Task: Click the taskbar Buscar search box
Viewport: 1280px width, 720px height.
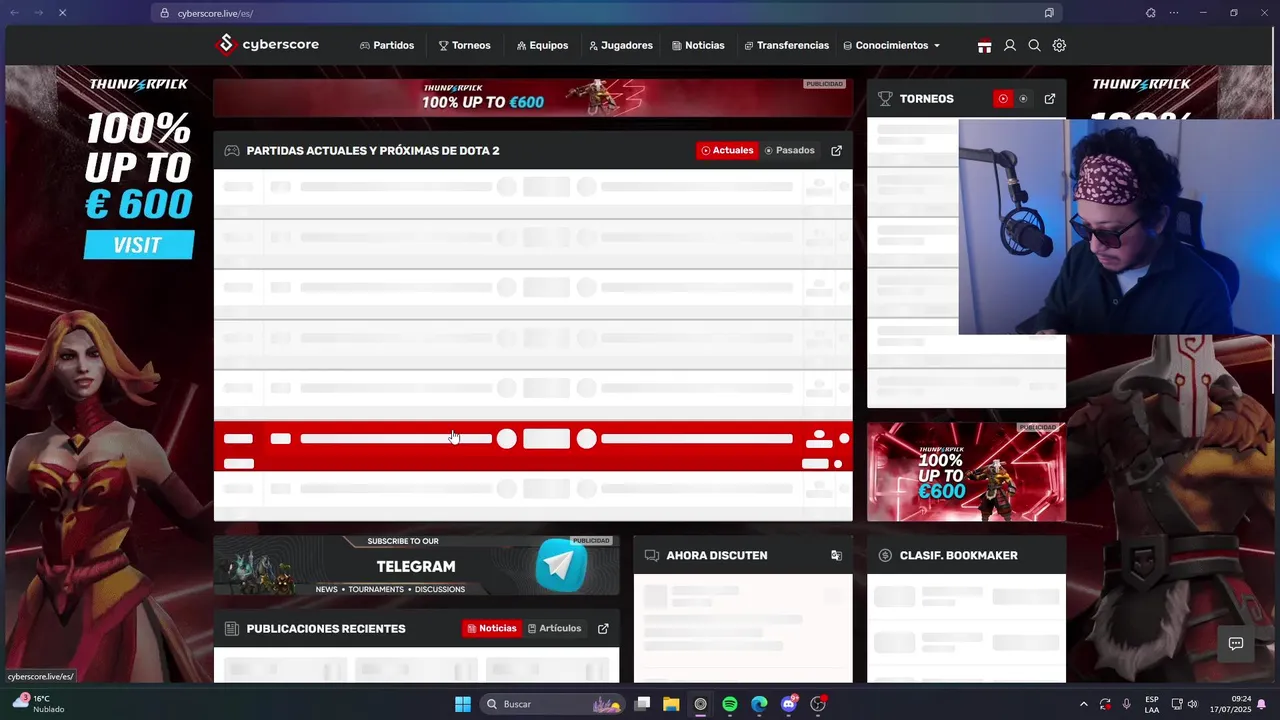Action: (x=553, y=704)
